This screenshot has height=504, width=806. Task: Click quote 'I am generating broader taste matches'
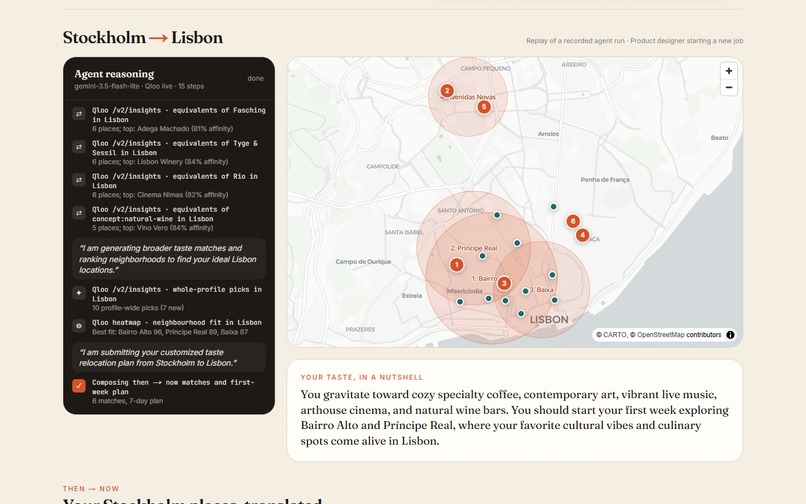pos(169,259)
